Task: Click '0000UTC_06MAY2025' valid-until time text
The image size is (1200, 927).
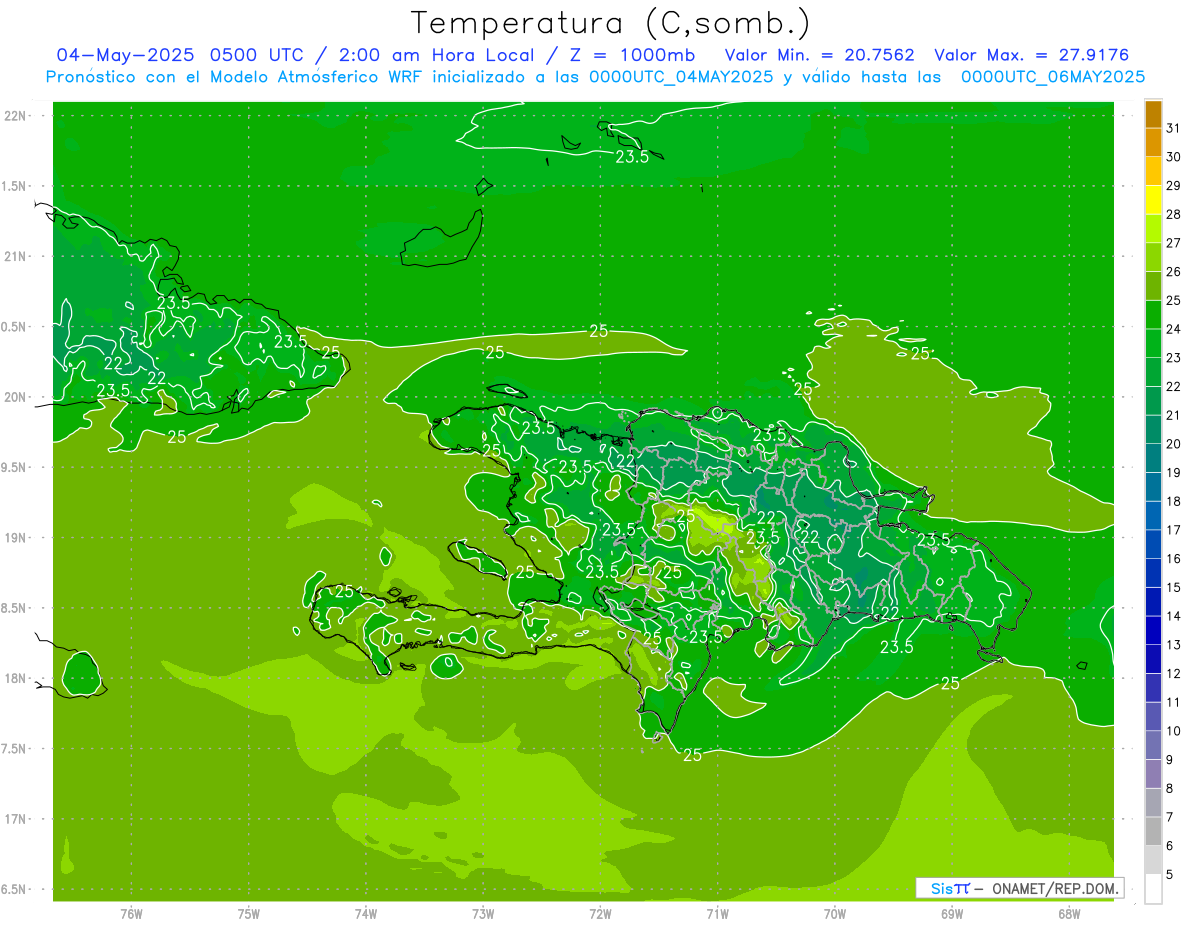Action: 1053,76
